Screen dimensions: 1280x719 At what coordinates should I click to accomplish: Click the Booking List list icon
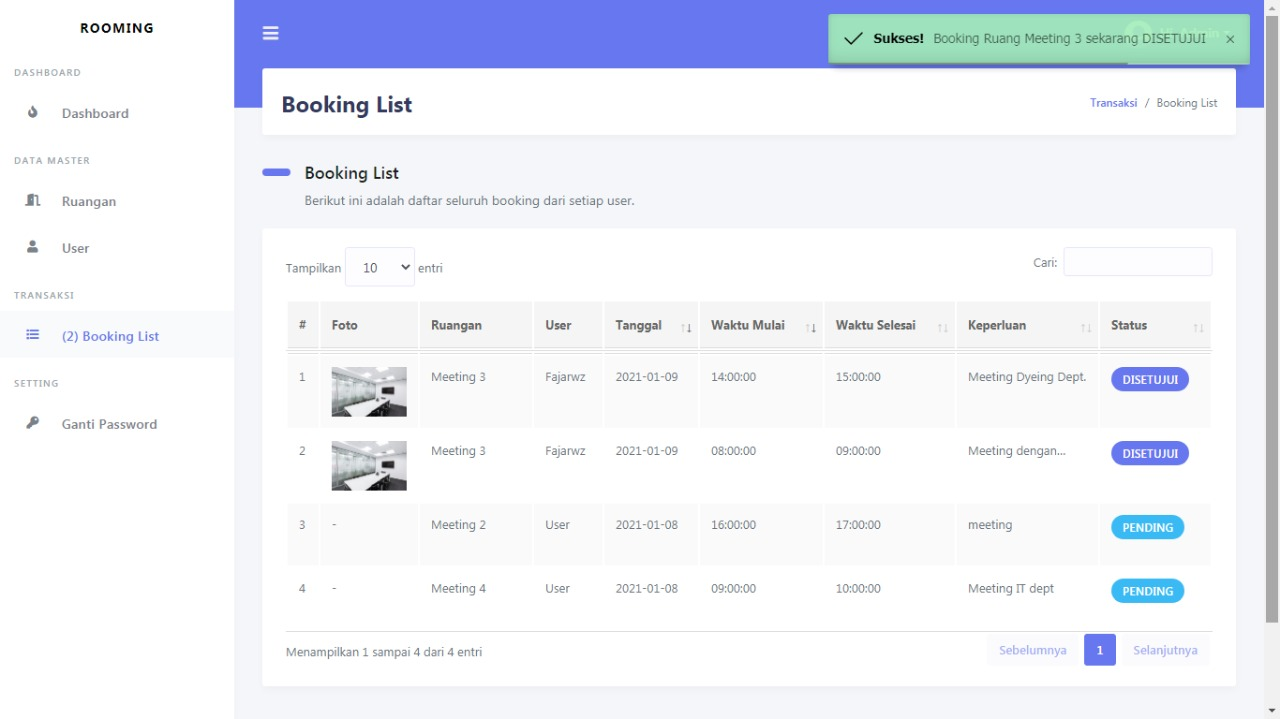click(x=33, y=336)
